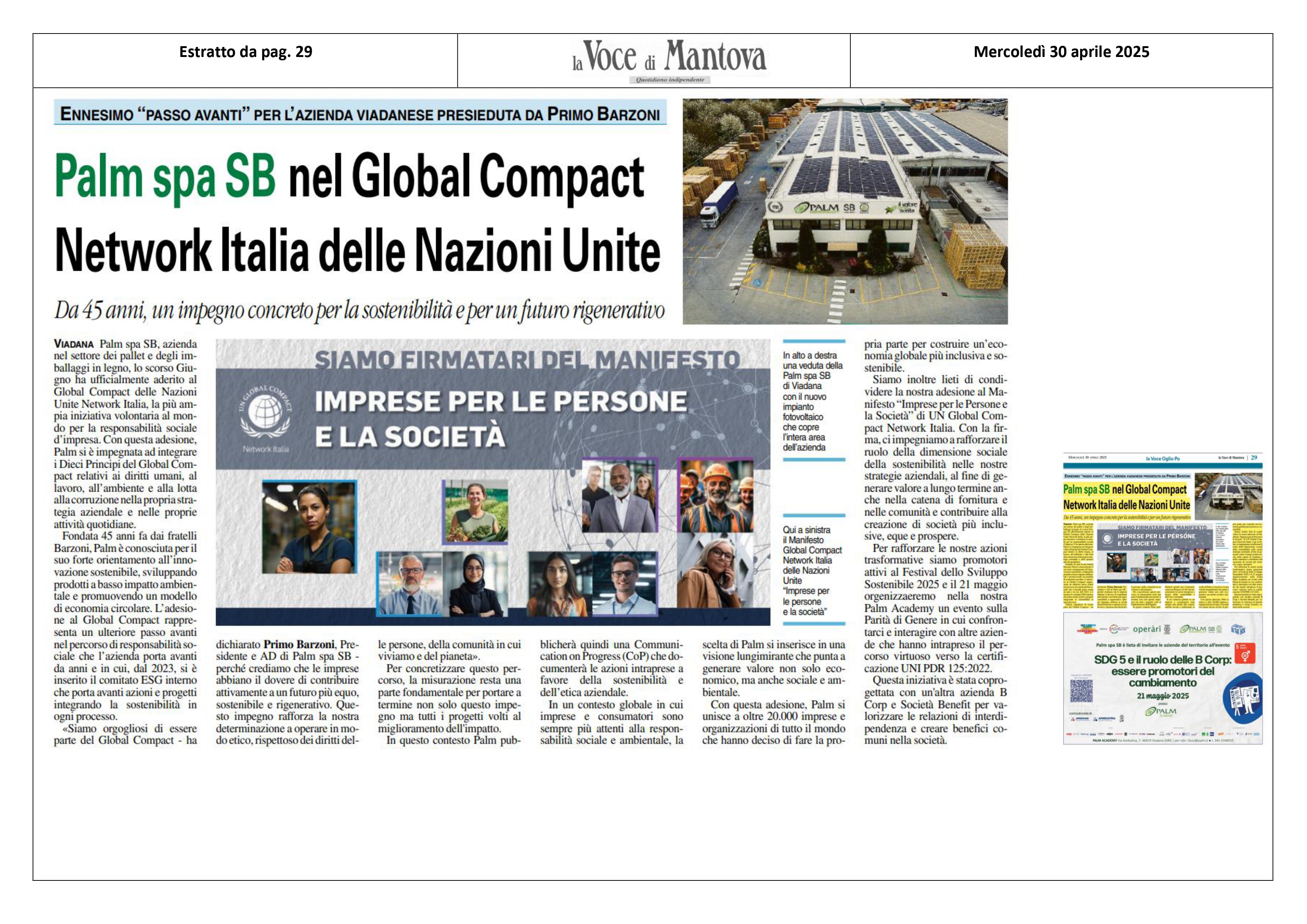Click the green "Palm spa SB" headline words

(165, 177)
